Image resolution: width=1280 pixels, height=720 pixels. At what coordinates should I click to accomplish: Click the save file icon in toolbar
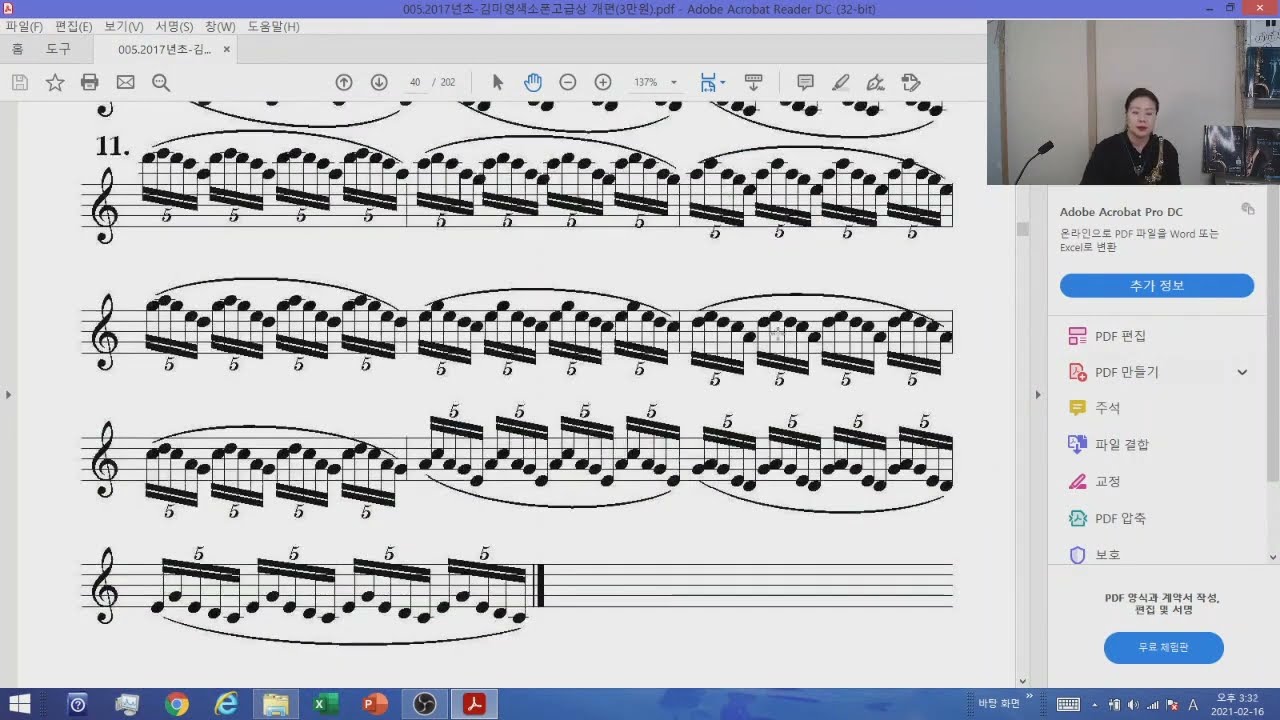(x=20, y=82)
